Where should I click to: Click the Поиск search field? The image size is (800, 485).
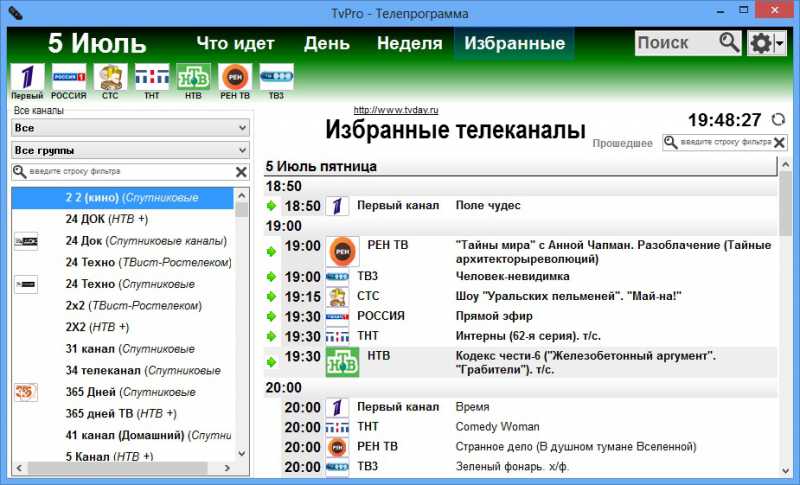coord(676,43)
